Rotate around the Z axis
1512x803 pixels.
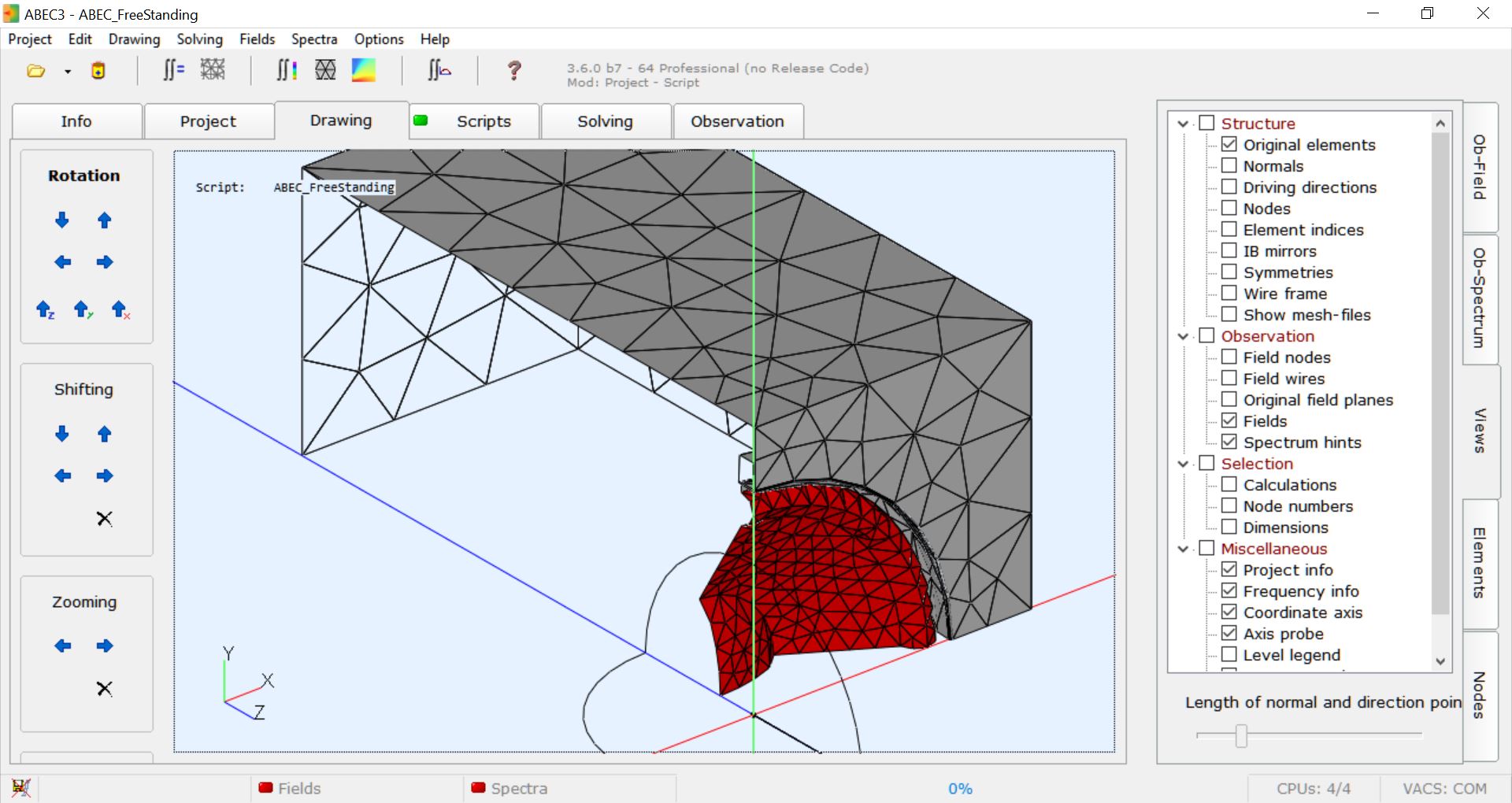coord(46,309)
